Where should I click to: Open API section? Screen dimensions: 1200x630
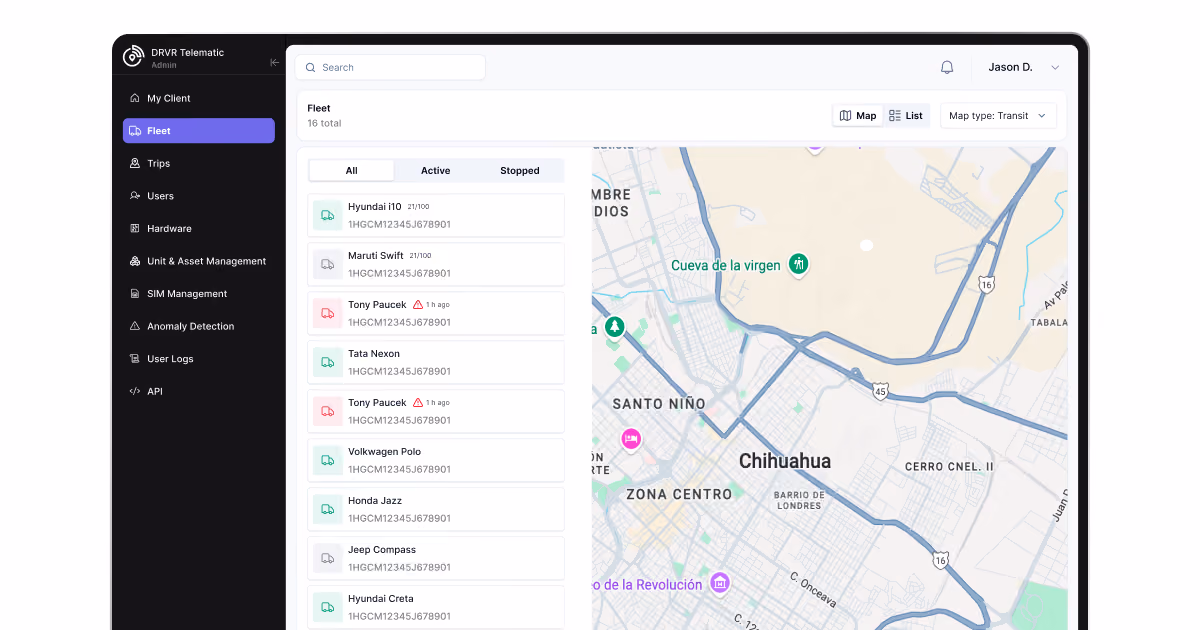(198, 391)
